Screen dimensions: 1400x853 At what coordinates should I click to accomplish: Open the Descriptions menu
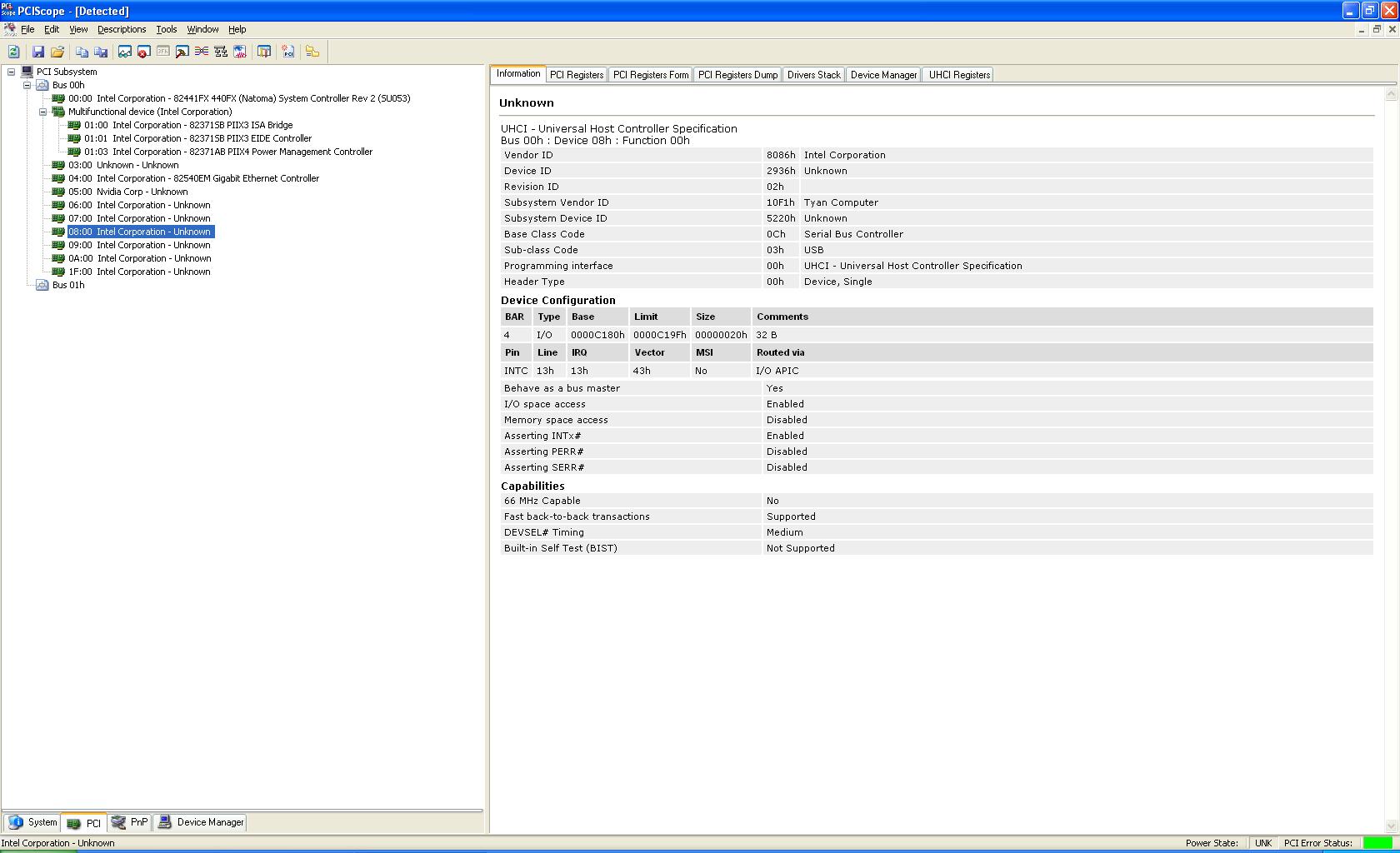coord(121,29)
